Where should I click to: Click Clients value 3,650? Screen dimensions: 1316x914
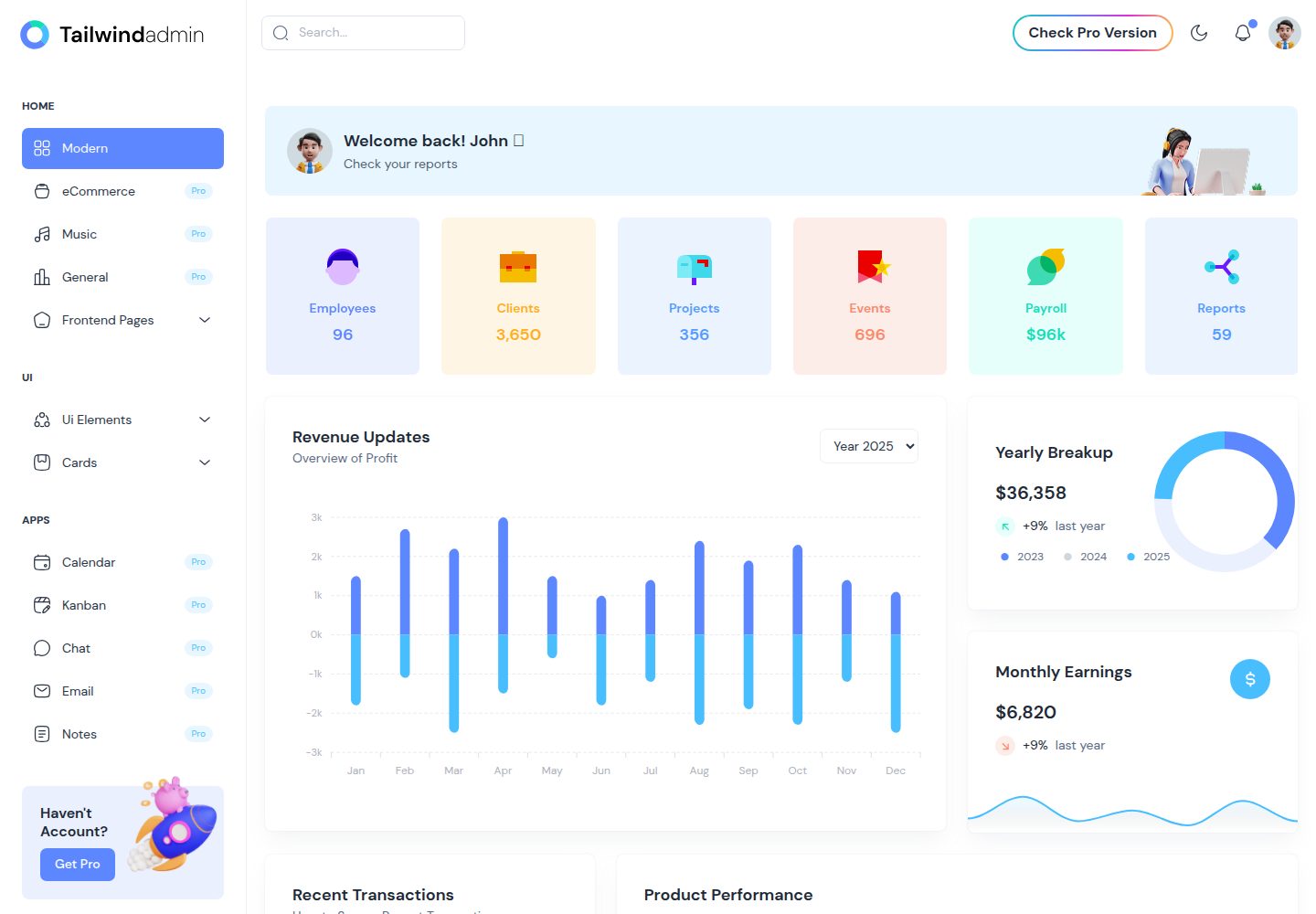tap(518, 335)
